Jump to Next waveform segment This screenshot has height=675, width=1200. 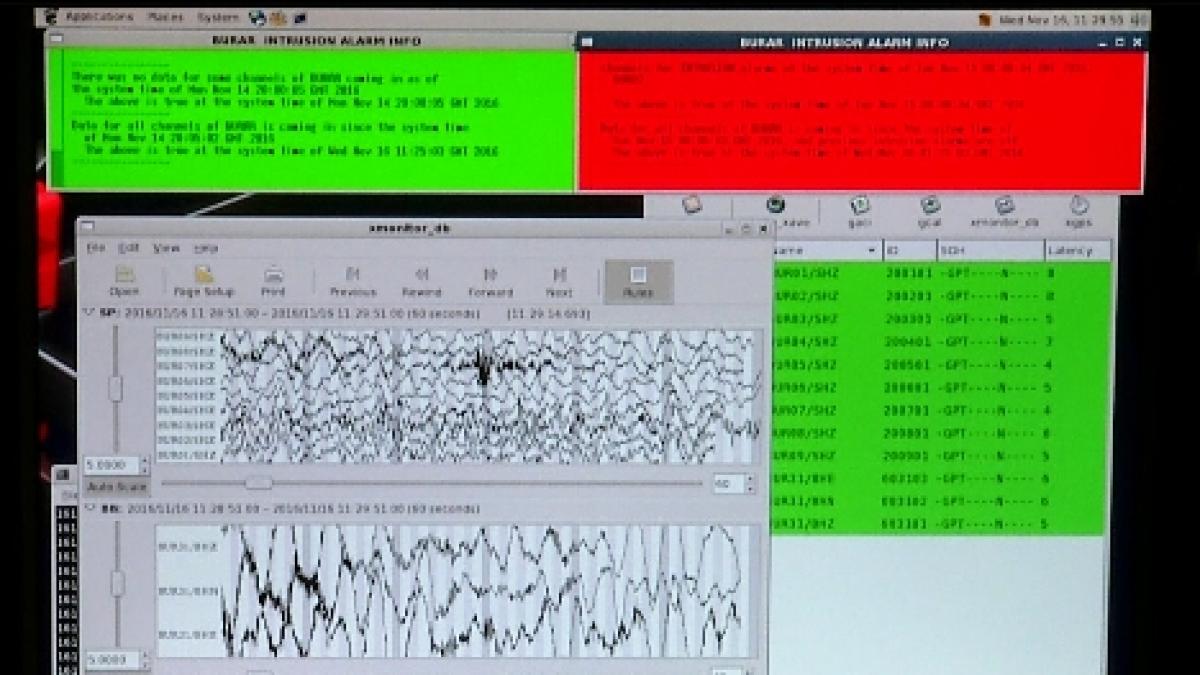(x=559, y=279)
